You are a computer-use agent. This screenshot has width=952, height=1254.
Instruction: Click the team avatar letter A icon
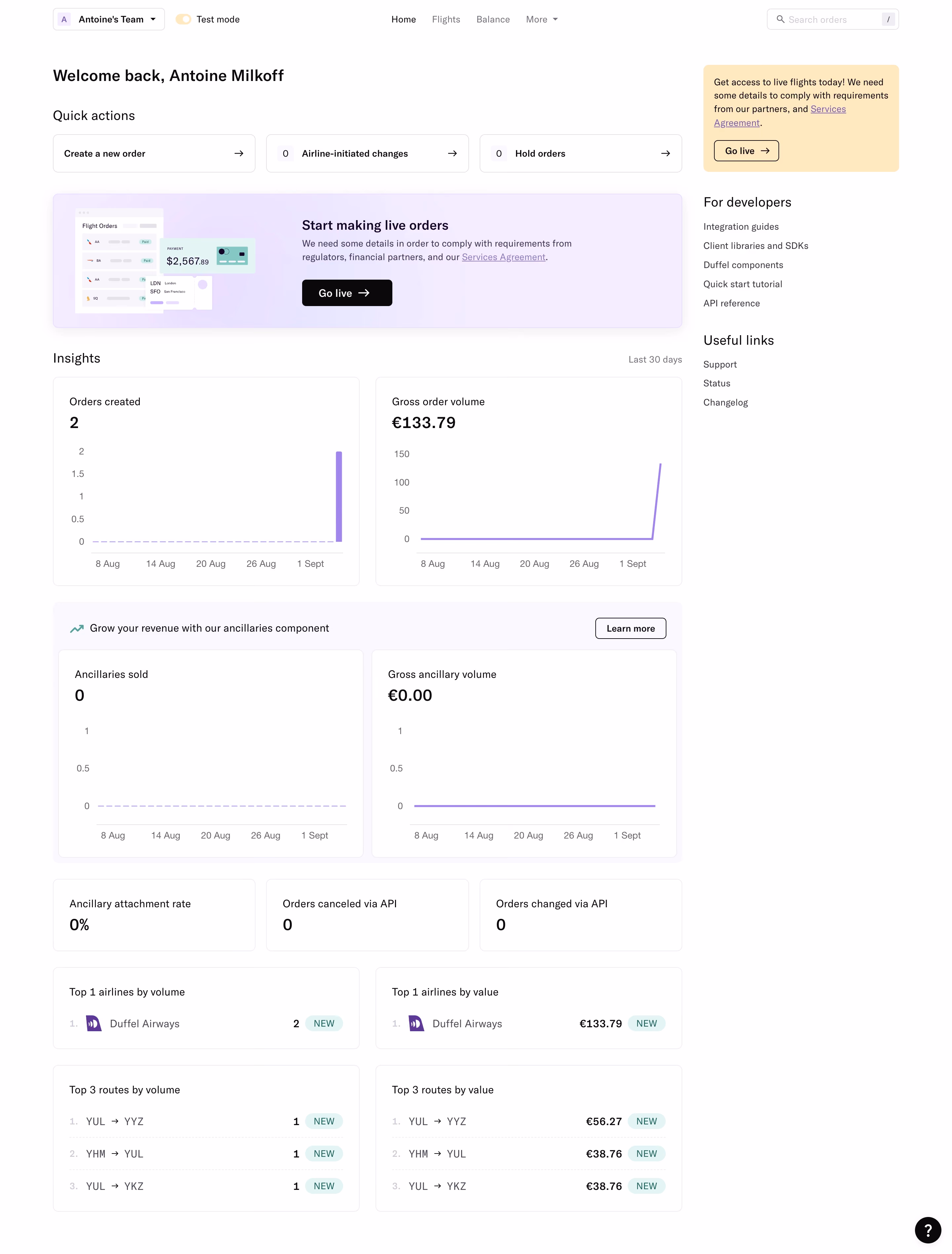(x=64, y=19)
